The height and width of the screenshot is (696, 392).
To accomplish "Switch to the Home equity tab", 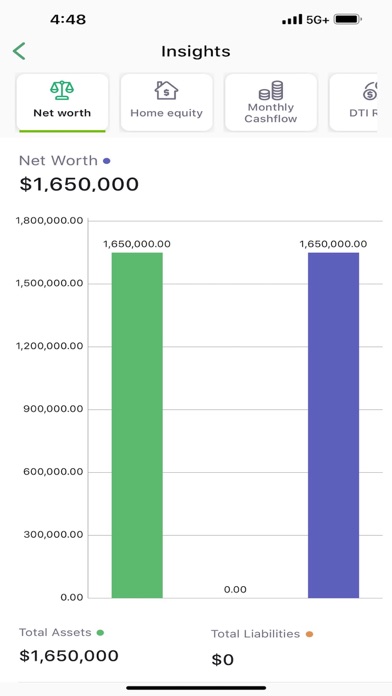I will (166, 103).
